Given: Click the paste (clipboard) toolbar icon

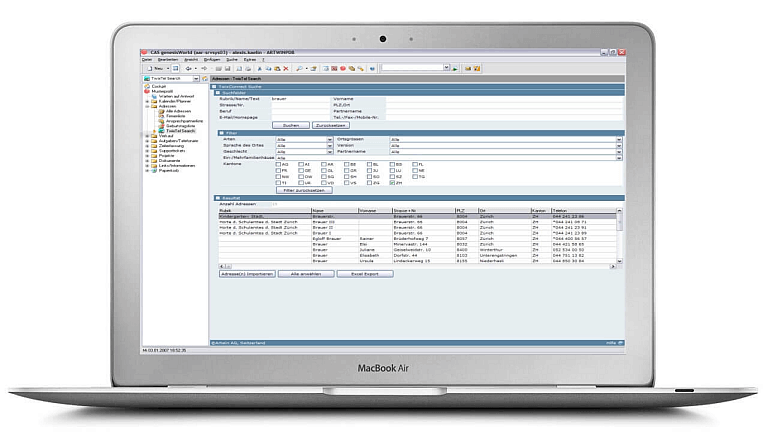Looking at the screenshot, I should (x=277, y=69).
